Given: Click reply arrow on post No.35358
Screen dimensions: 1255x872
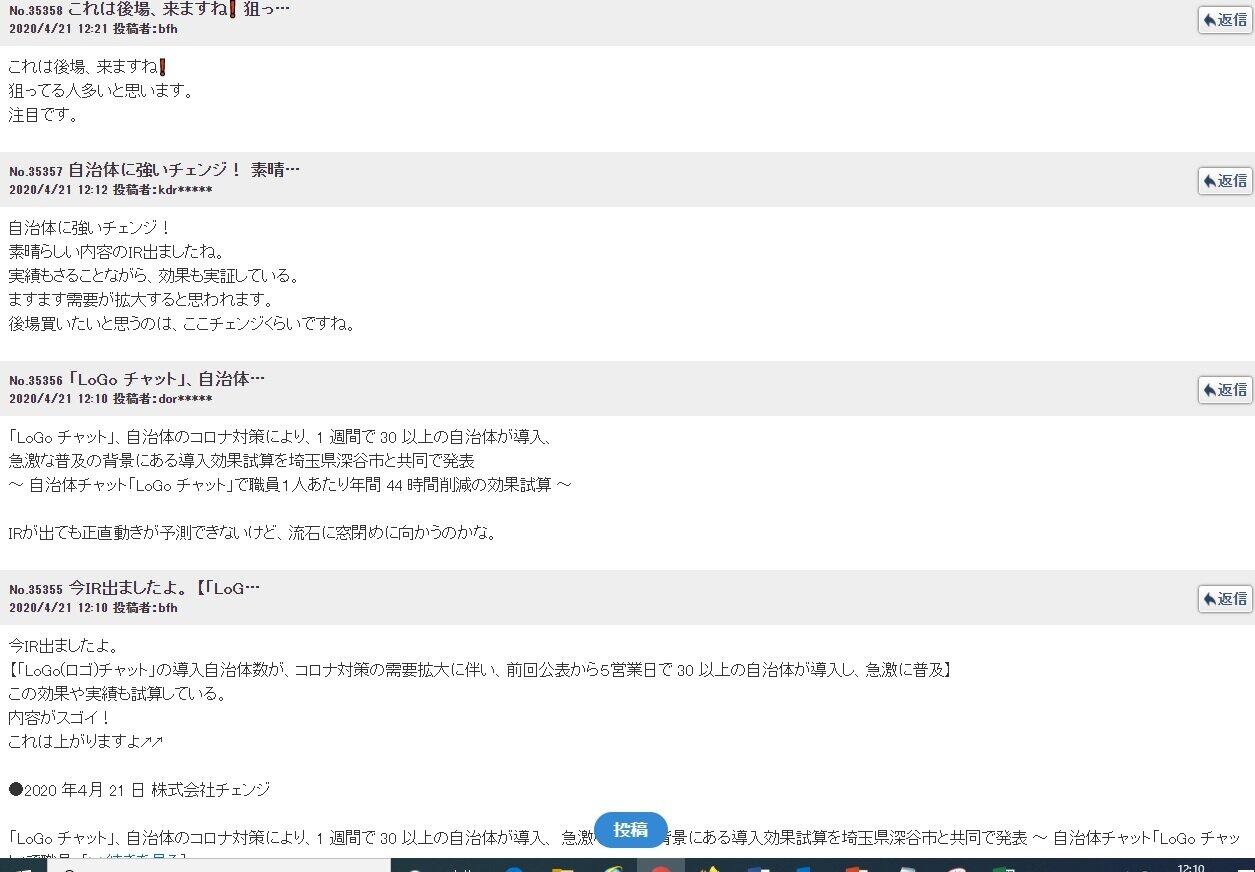Looking at the screenshot, I should click(1225, 20).
